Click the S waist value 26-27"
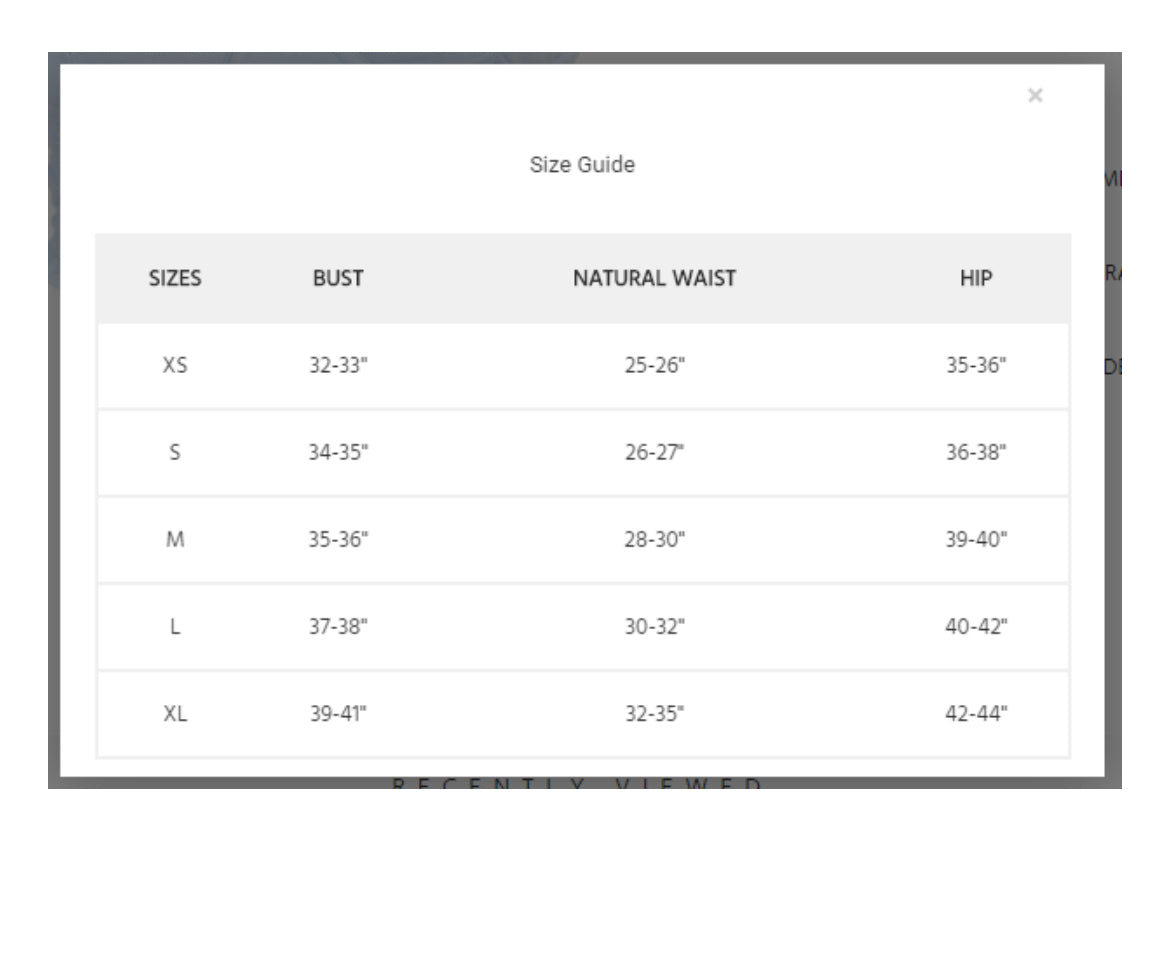The image size is (1170, 968). [654, 452]
